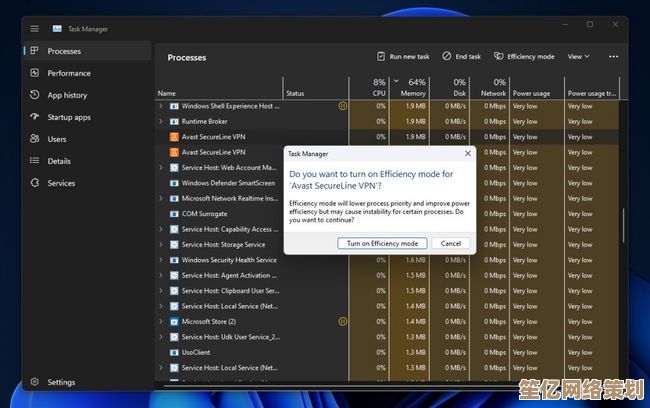Viewport: 650px width, 408px height.
Task: Sort by the Status column header
Action: pos(295,93)
